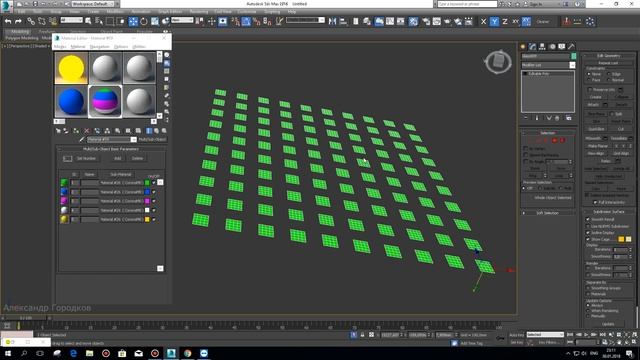Select the Select and Link tool

pyautogui.click(x=31, y=21)
